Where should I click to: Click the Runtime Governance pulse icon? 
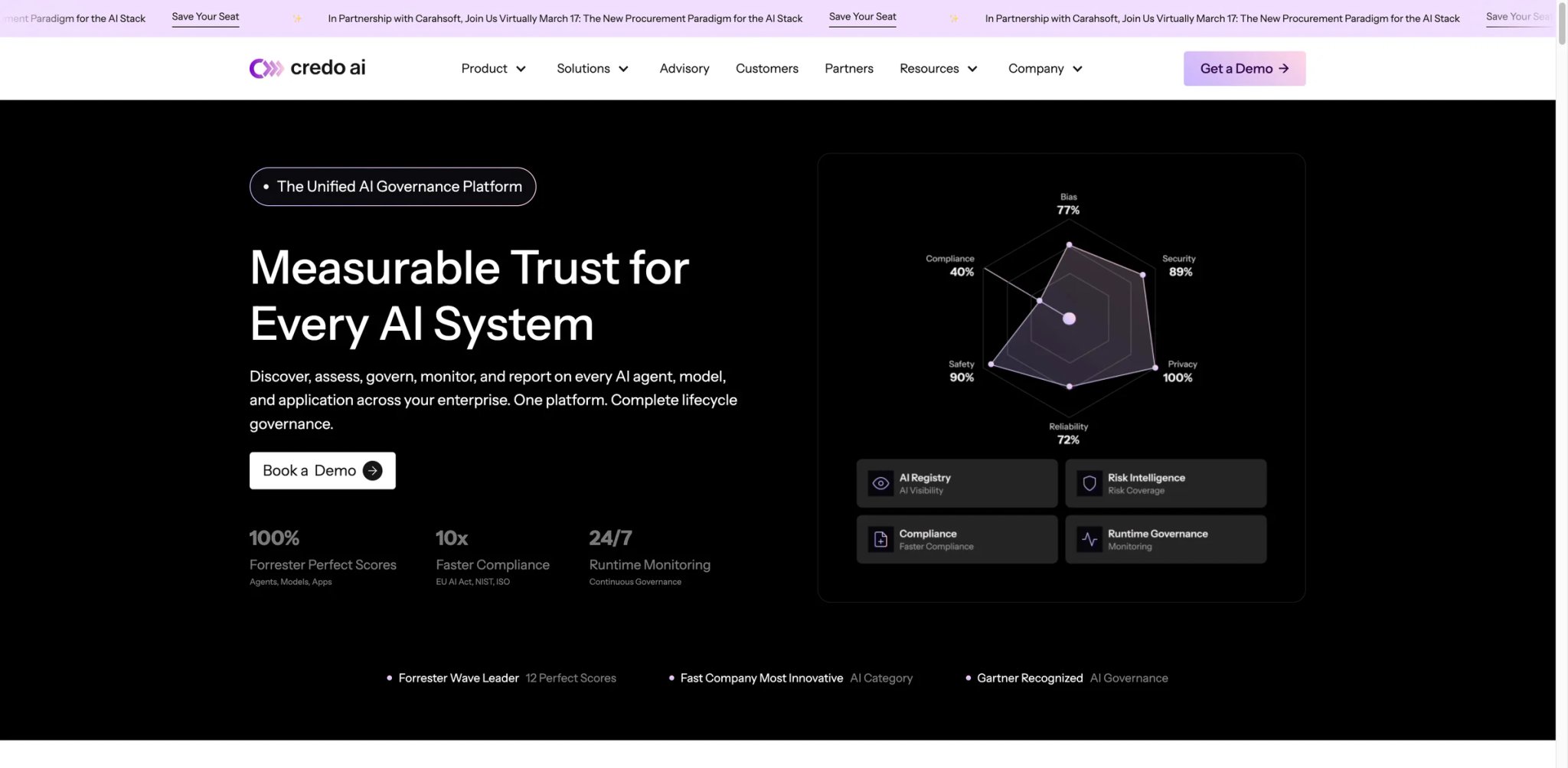point(1089,539)
